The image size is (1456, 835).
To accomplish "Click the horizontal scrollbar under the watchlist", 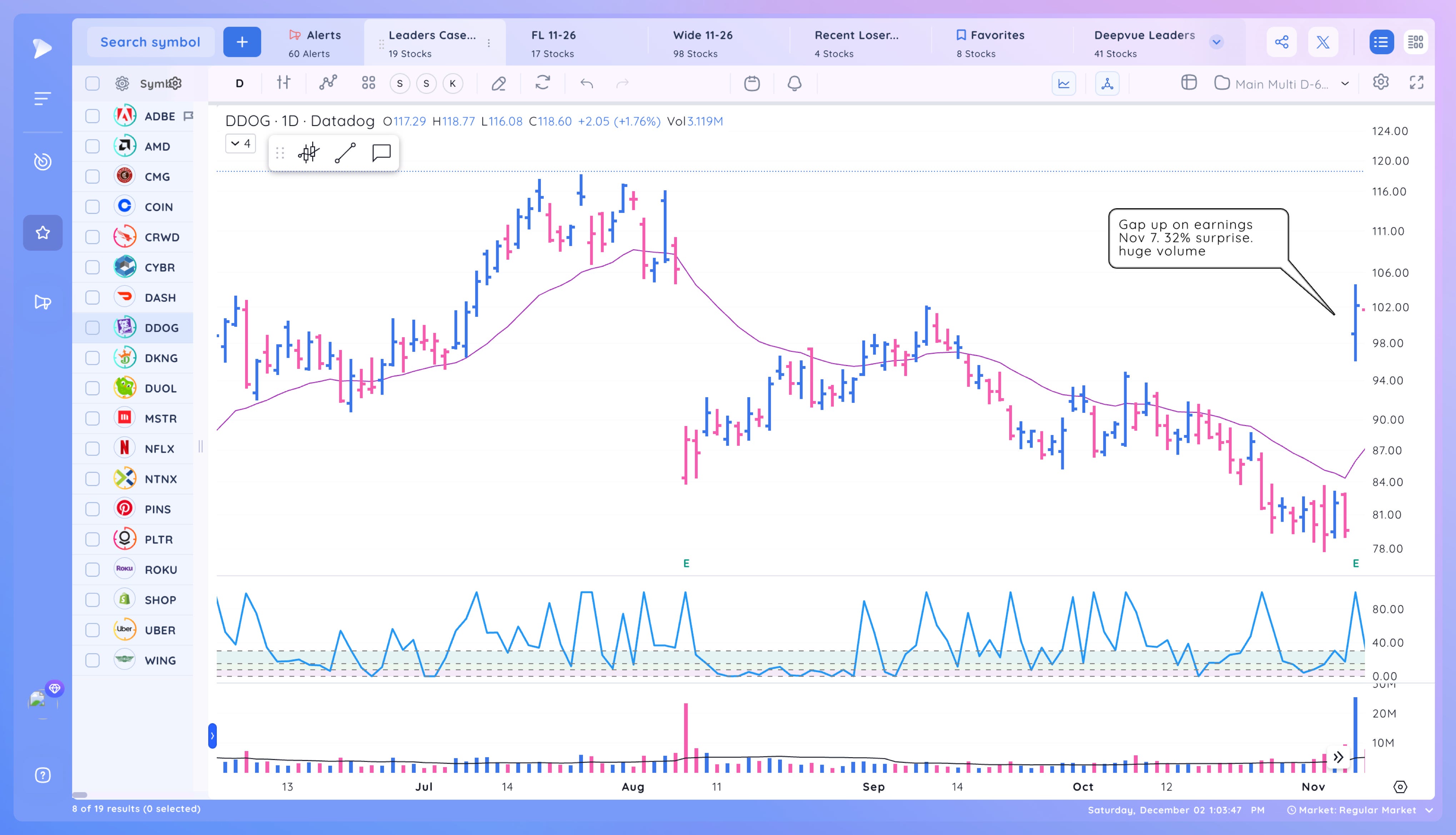I will point(80,795).
